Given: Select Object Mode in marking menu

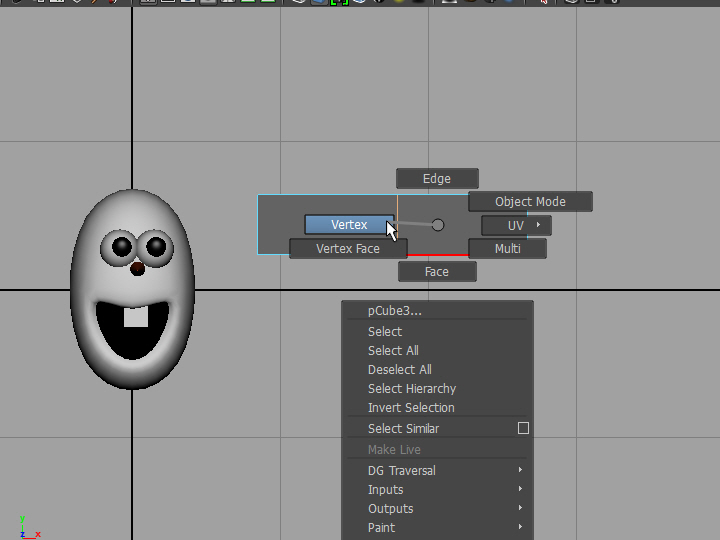Looking at the screenshot, I should [x=530, y=202].
